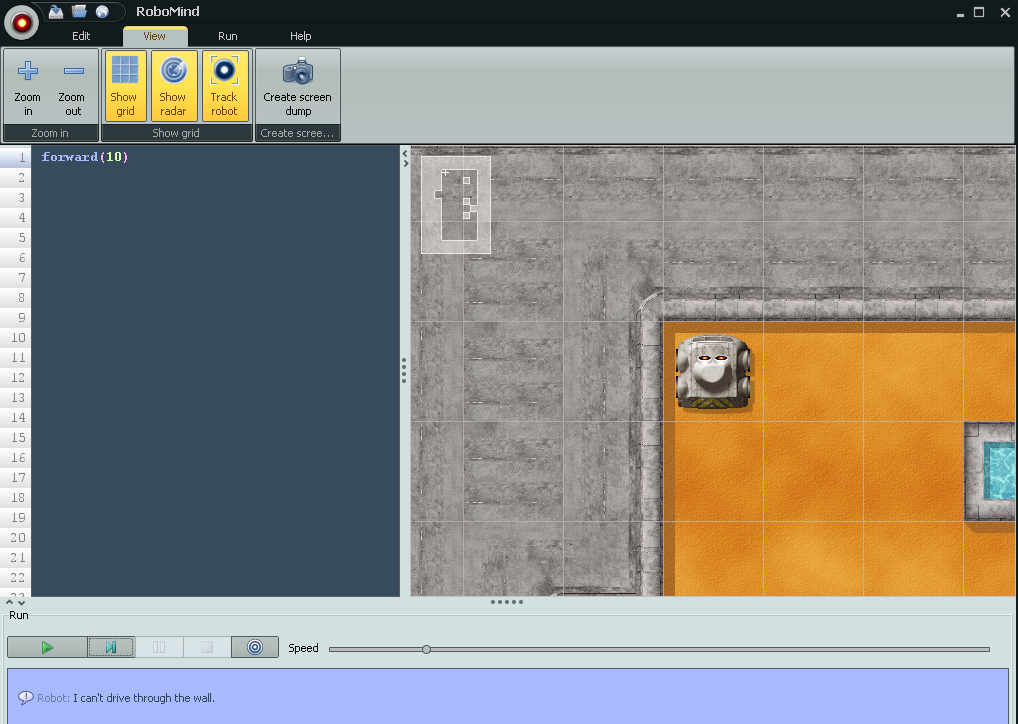Click the Show grid group label

176,133
